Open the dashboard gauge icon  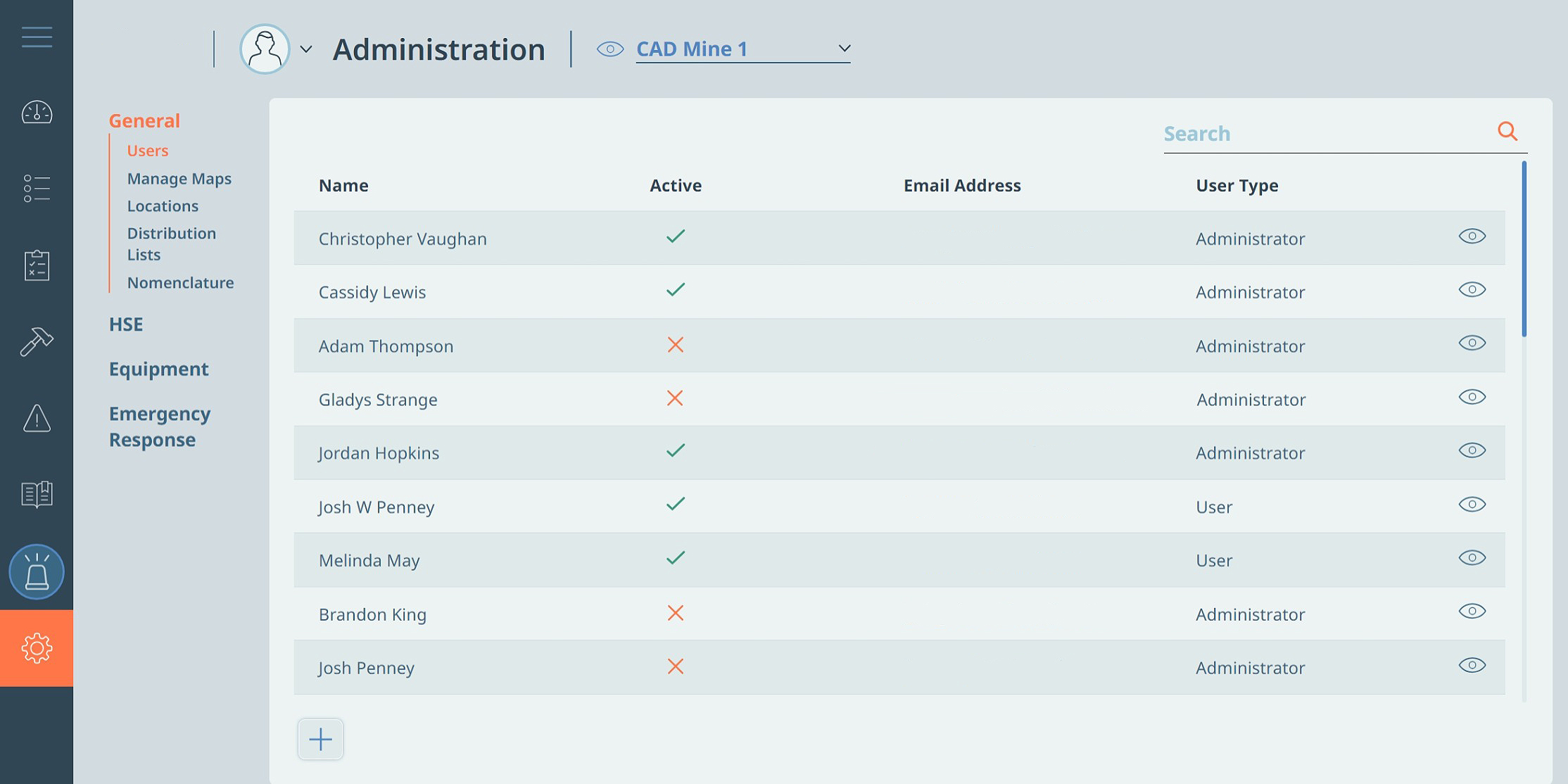pyautogui.click(x=37, y=113)
